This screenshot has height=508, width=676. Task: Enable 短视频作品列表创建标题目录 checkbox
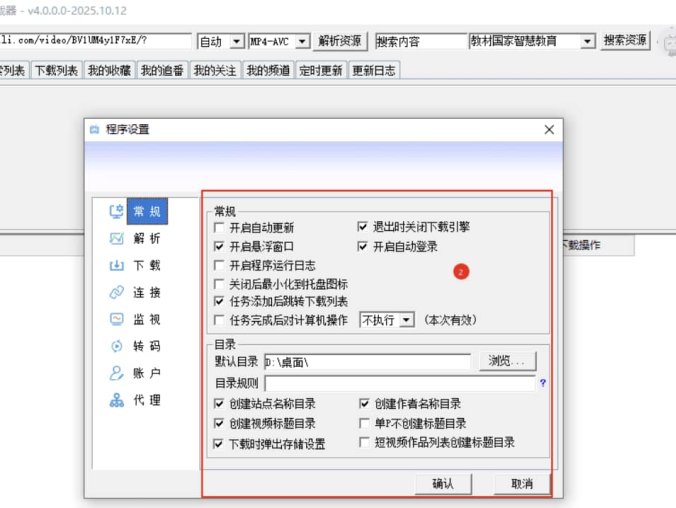[x=364, y=442]
